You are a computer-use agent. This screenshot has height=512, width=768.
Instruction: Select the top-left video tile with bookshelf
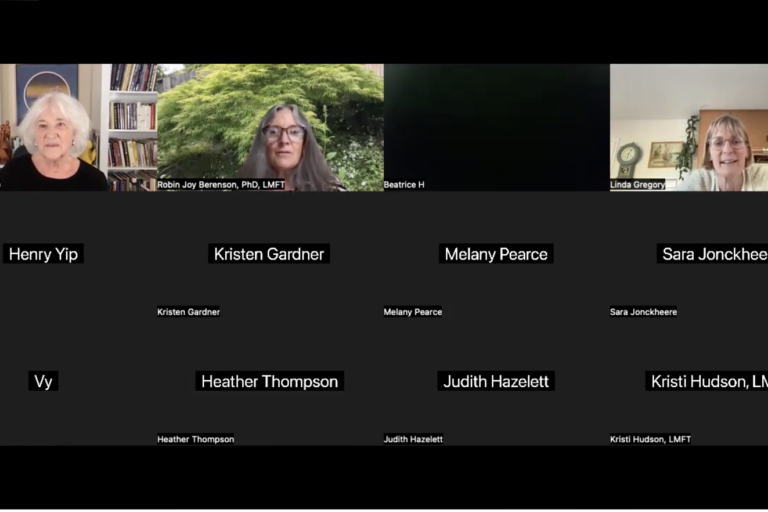(78, 127)
